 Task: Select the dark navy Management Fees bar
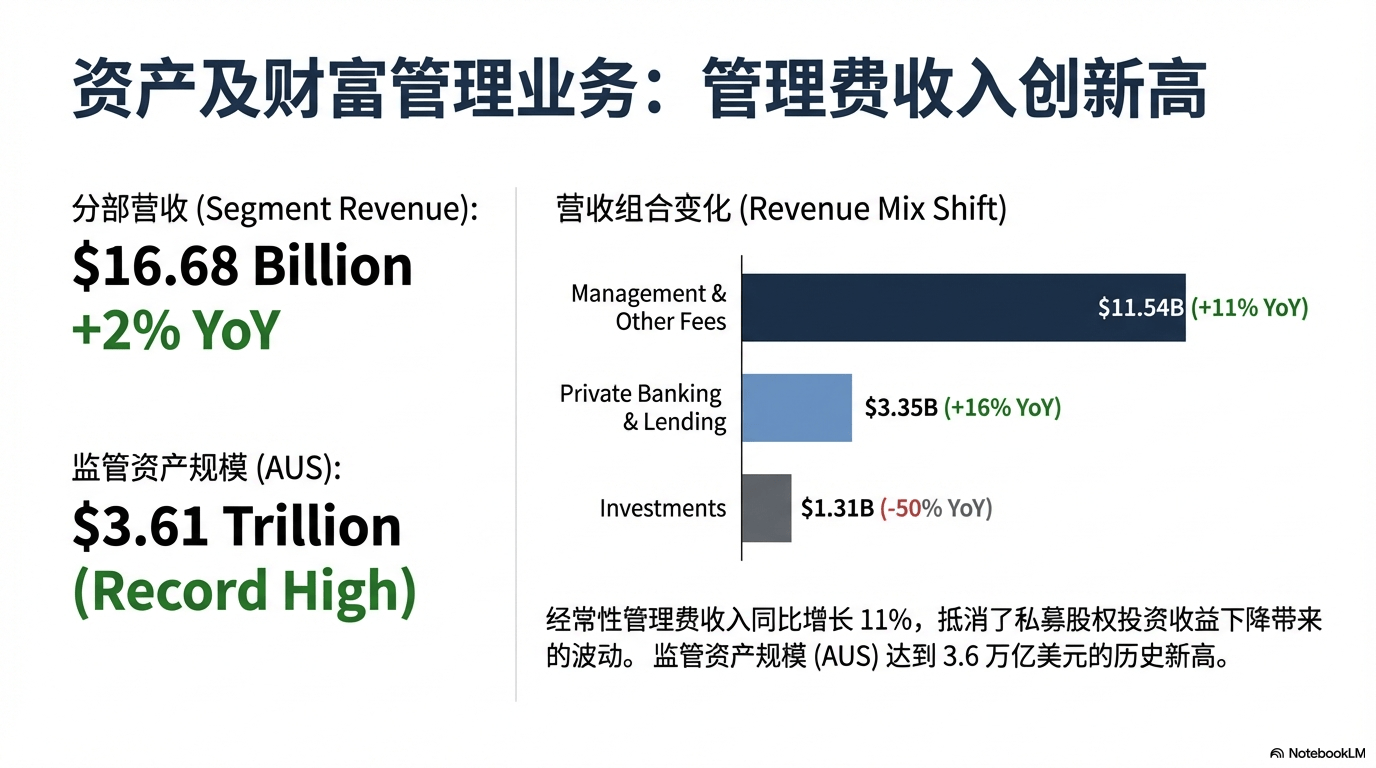[x=920, y=307]
